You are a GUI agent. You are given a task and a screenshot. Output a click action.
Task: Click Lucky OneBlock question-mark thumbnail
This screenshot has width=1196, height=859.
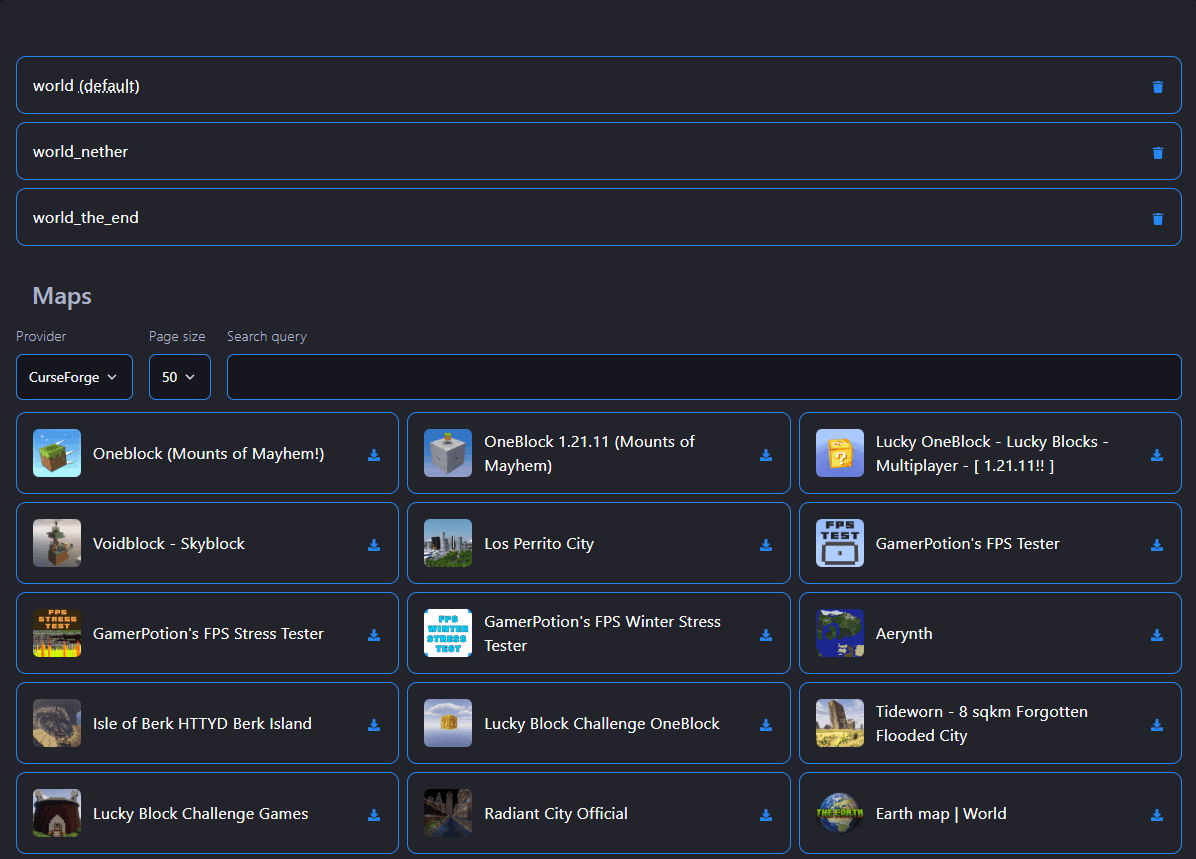point(840,453)
